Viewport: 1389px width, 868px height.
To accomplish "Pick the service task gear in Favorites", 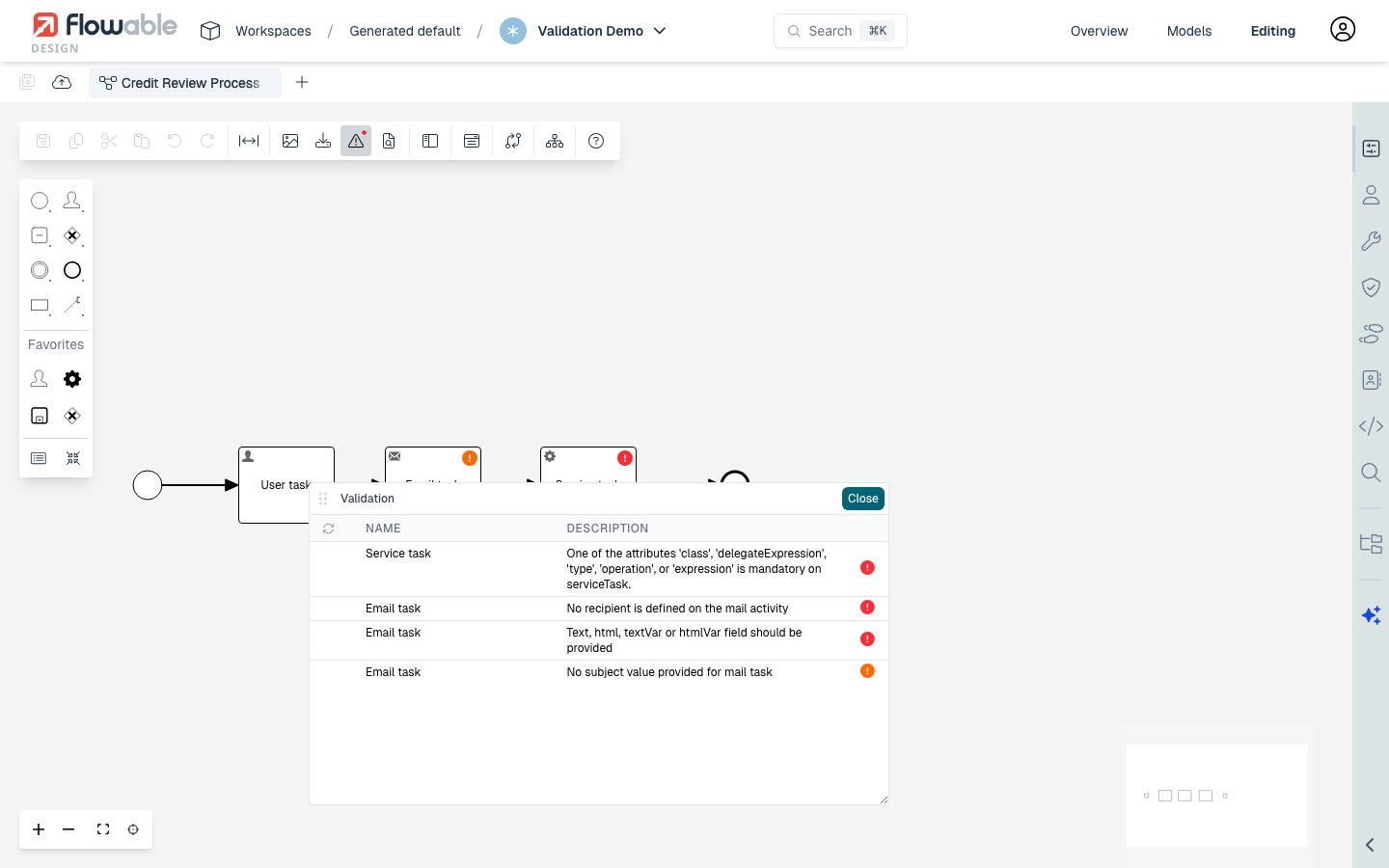I will tap(72, 379).
